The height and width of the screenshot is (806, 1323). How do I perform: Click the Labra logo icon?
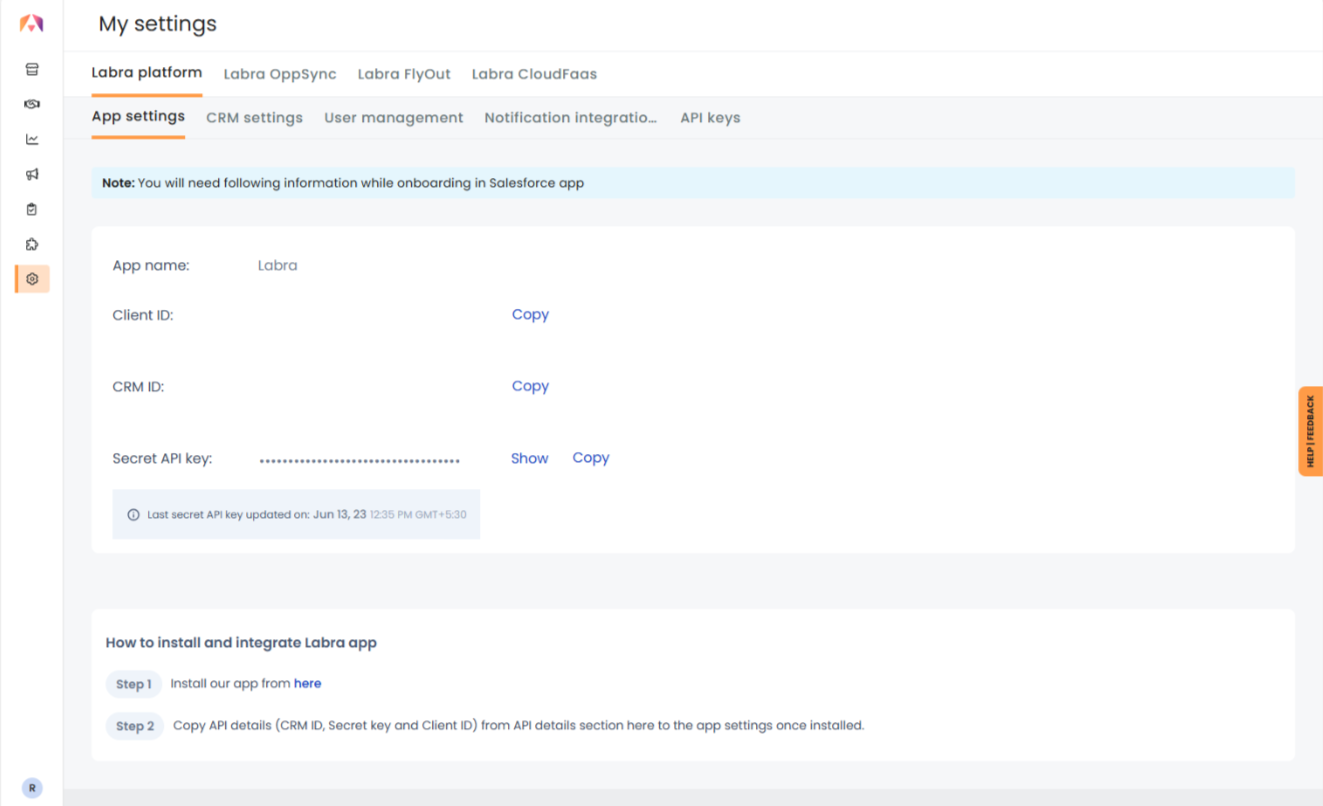(x=32, y=22)
